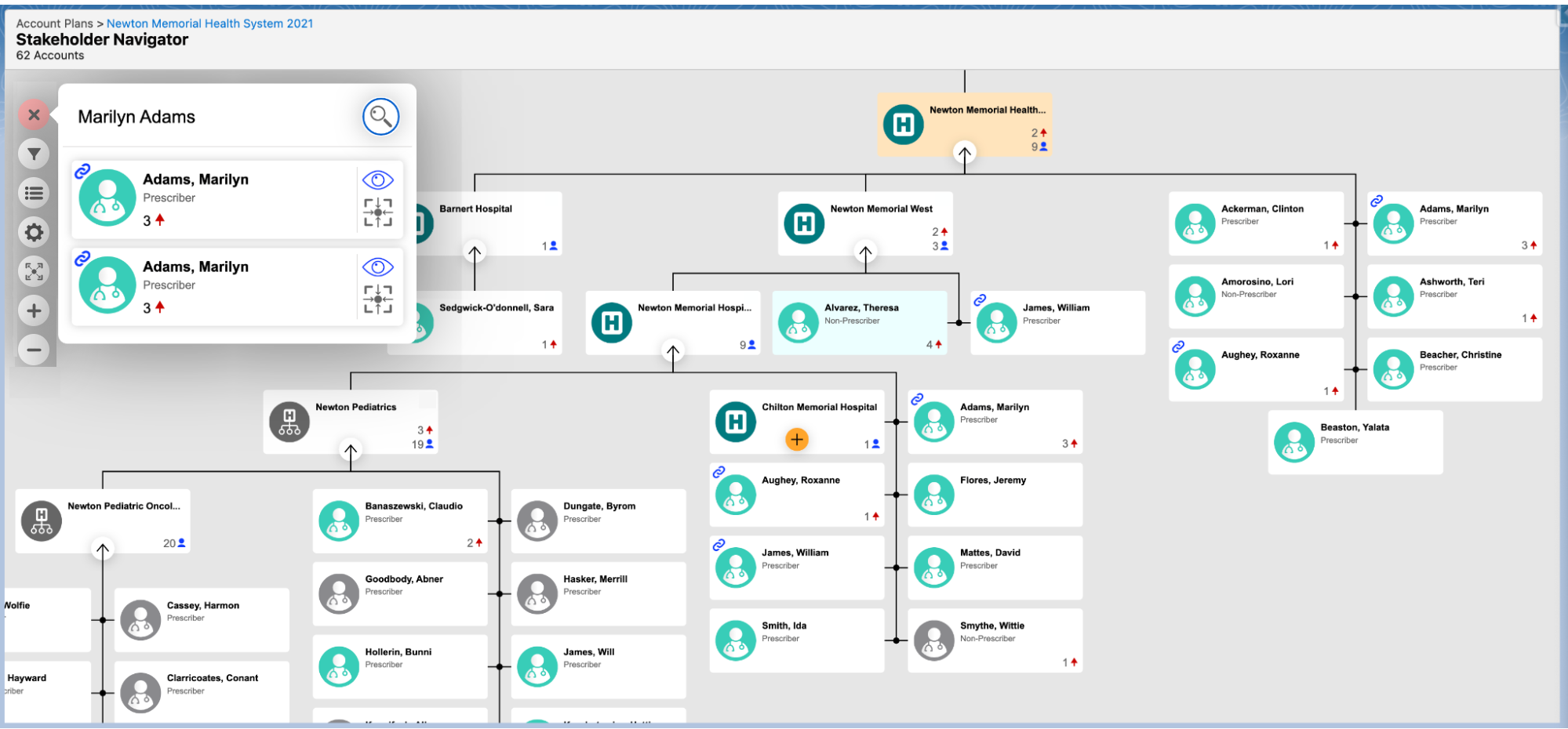Center on first Adams, Marilyn result
Screen dimensions: 1568x729
coord(377,212)
